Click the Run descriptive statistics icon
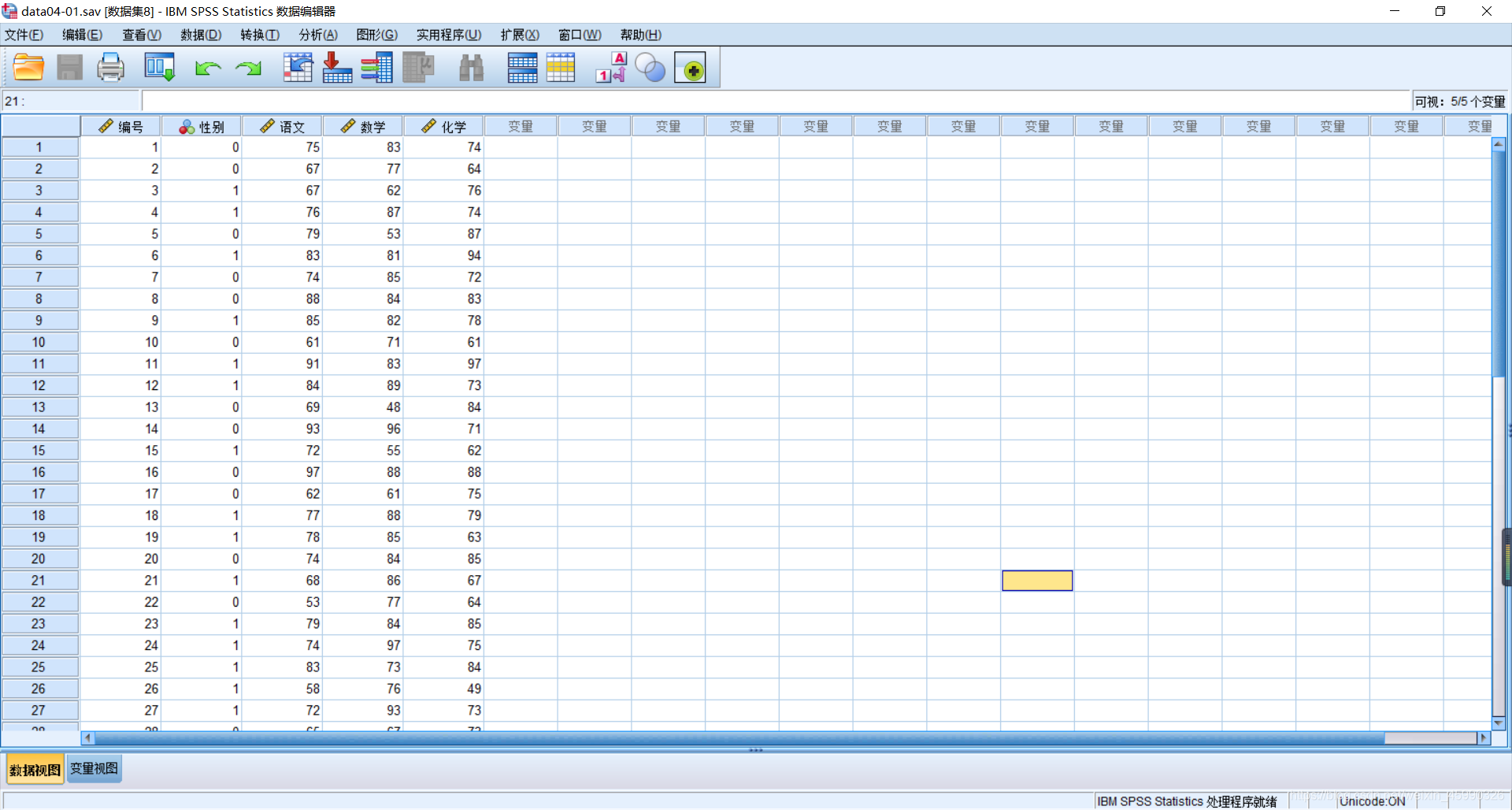1512x810 pixels. 418,68
